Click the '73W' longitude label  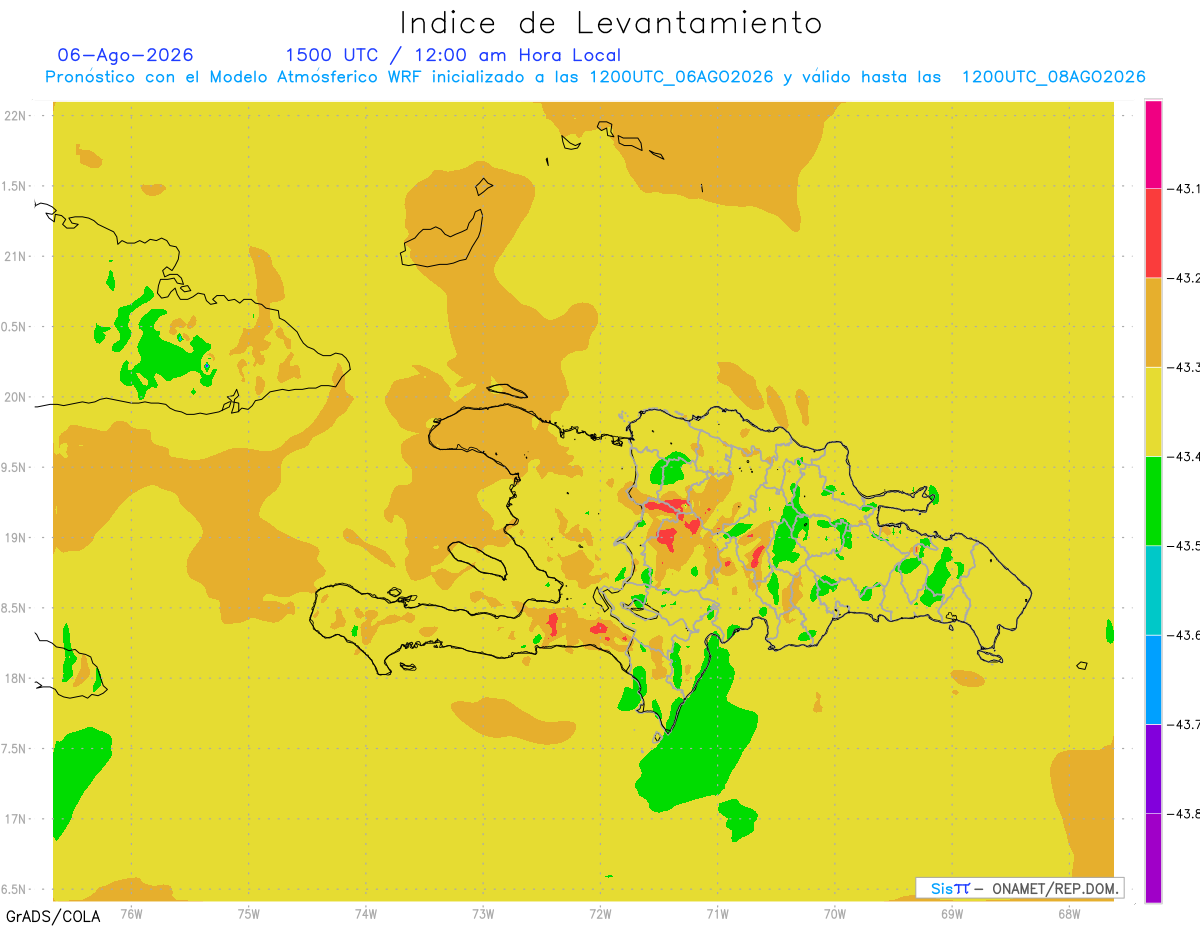point(483,914)
